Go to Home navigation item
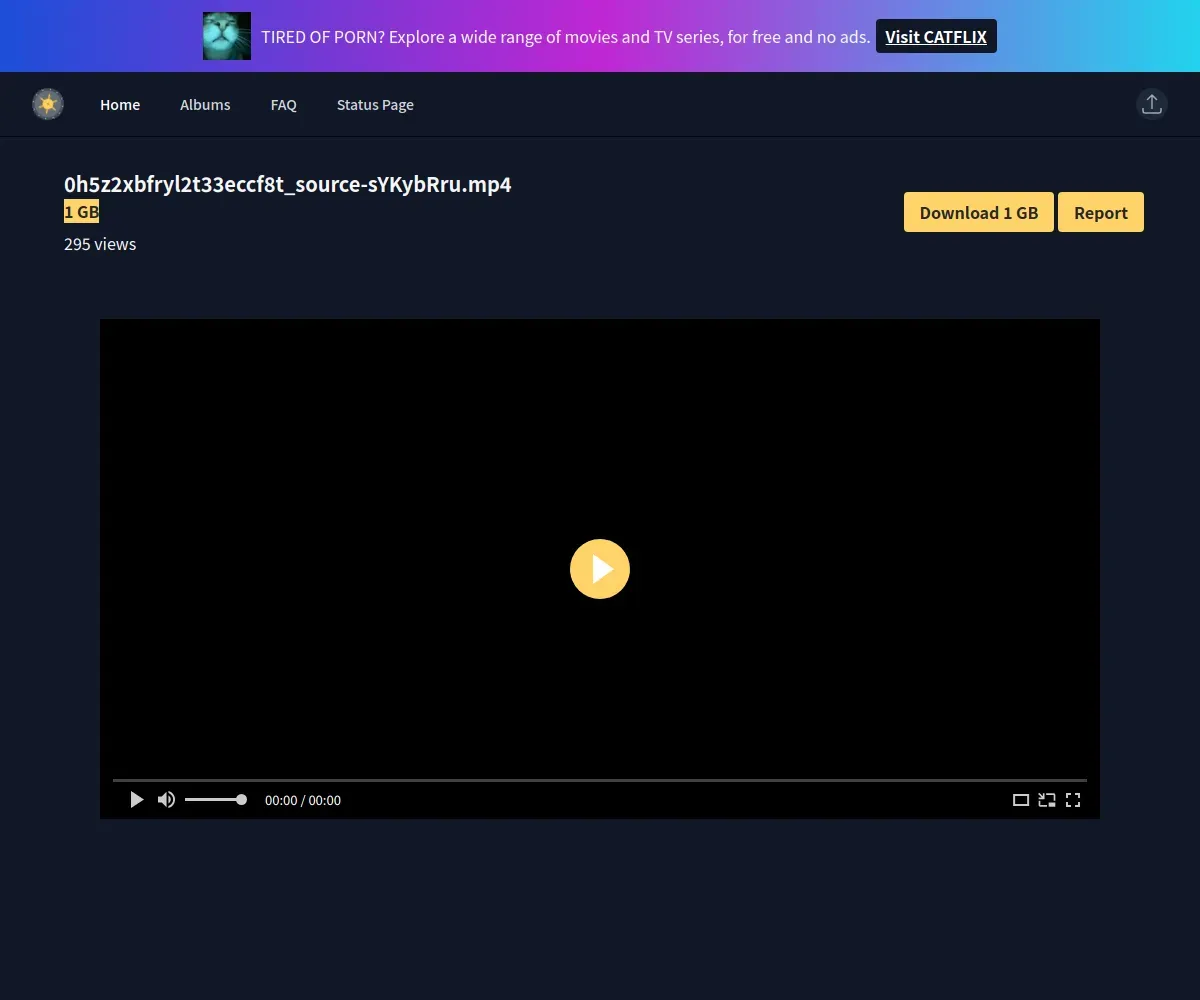This screenshot has height=1000, width=1200. pos(120,104)
